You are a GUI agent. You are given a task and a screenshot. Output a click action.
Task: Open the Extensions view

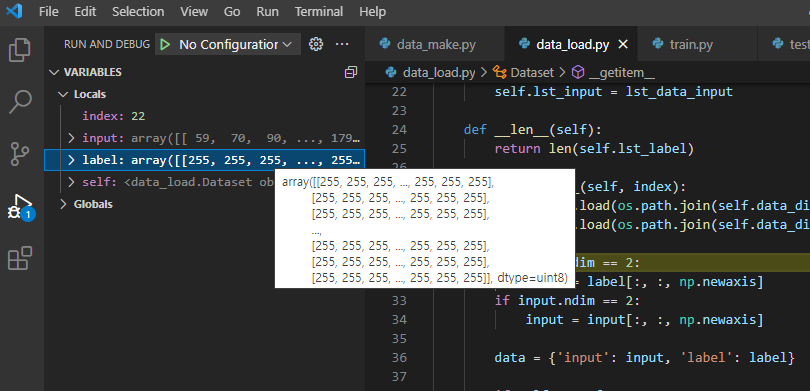coord(21,258)
